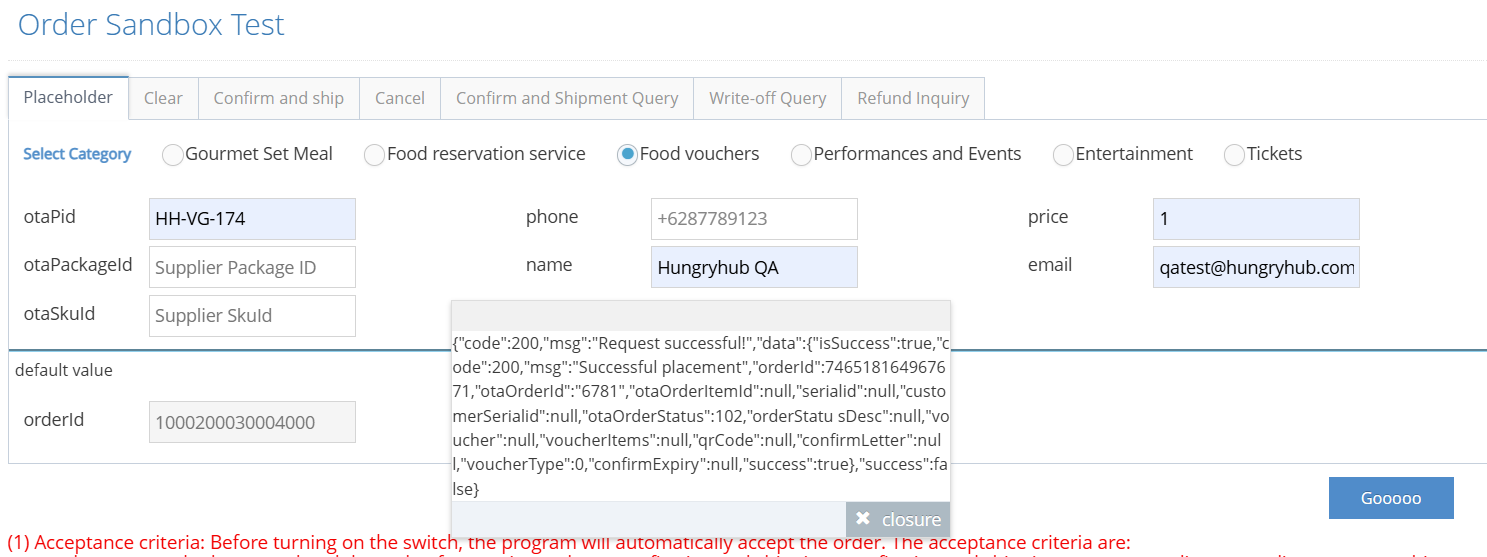1487x557 pixels.
Task: Open the Write-off Query tab
Action: pos(767,98)
